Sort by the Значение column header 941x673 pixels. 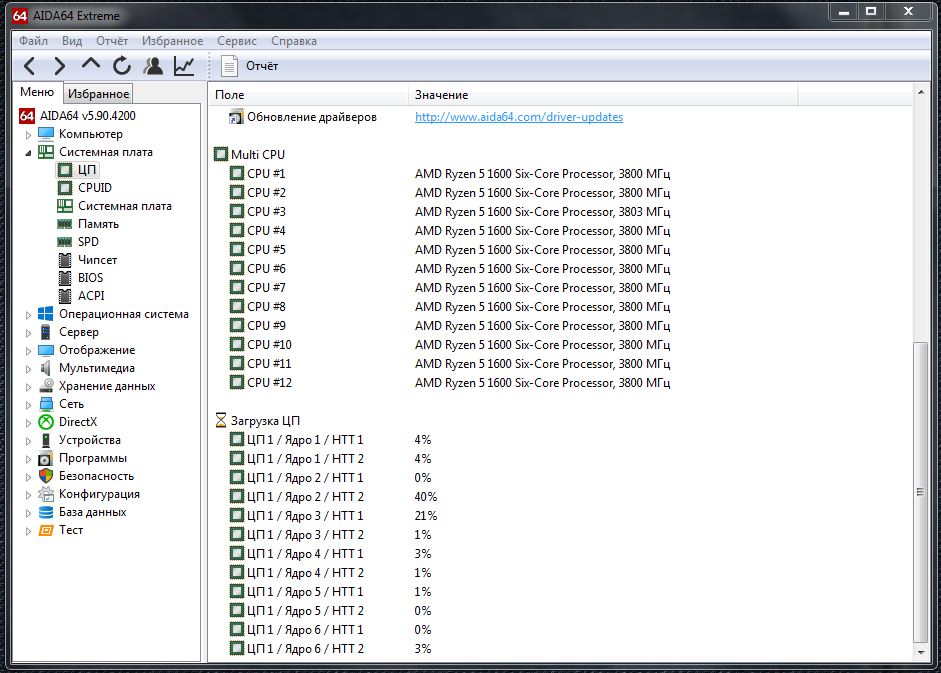coord(603,95)
